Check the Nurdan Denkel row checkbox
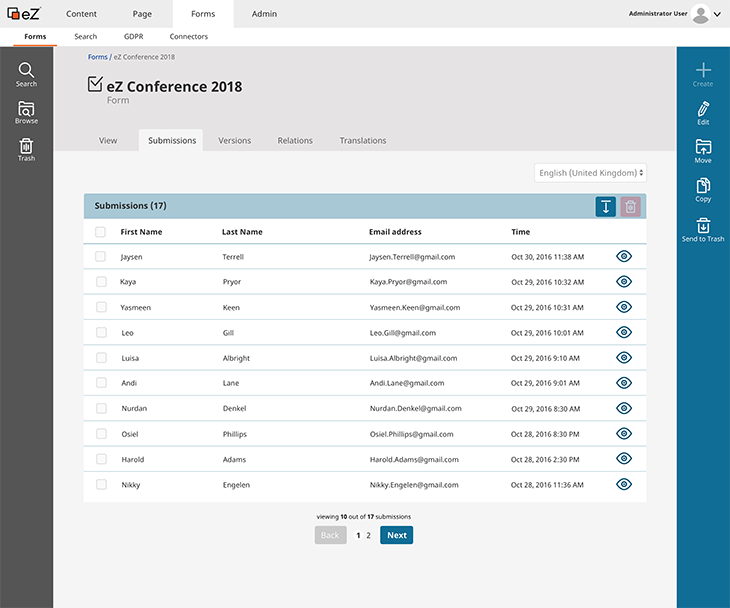Image resolution: width=730 pixels, height=608 pixels. [101, 408]
